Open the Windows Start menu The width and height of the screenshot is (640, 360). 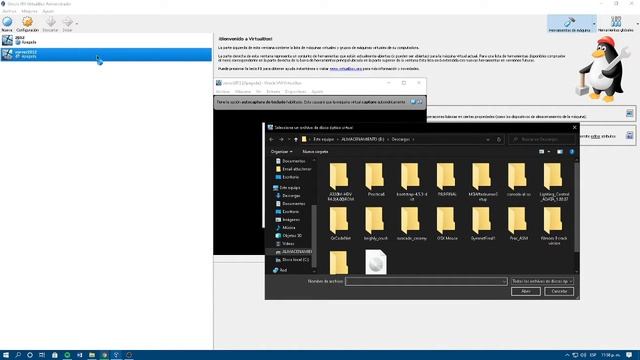pyautogui.click(x=6, y=355)
